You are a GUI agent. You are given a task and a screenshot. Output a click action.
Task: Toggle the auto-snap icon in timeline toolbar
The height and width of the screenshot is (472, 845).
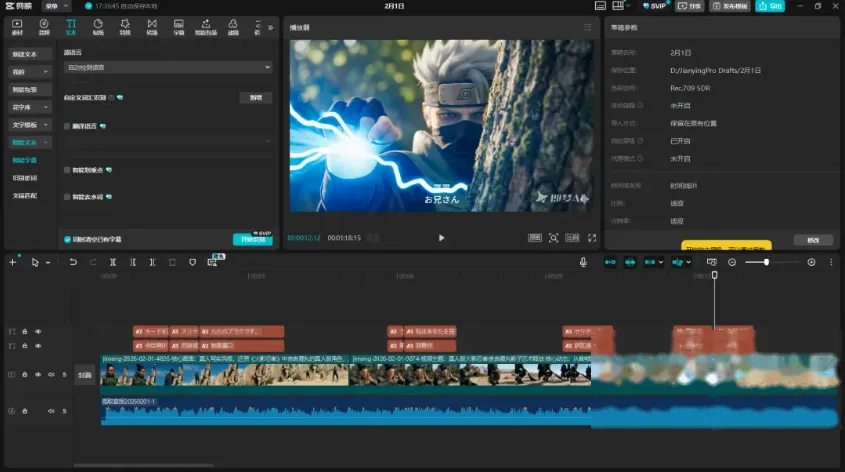pyautogui.click(x=630, y=262)
